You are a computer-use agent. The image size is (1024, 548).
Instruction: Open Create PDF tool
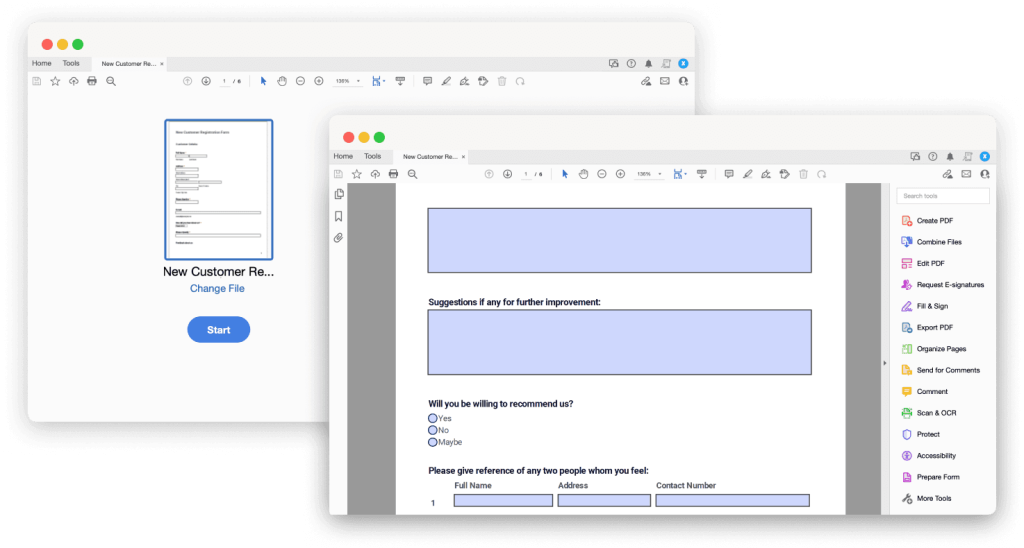coord(927,221)
